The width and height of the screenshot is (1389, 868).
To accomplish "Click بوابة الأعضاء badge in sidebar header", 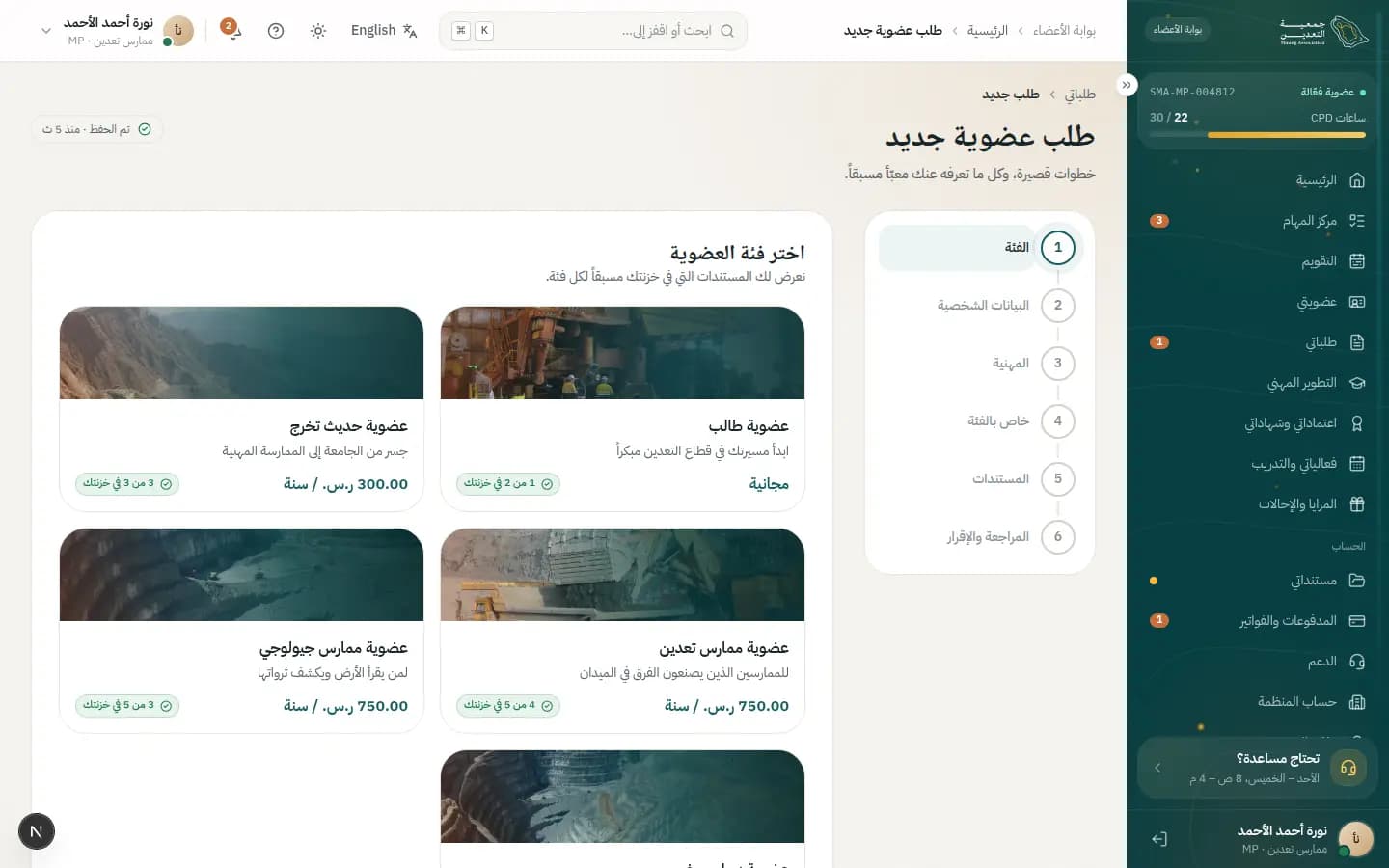I will pos(1178,30).
